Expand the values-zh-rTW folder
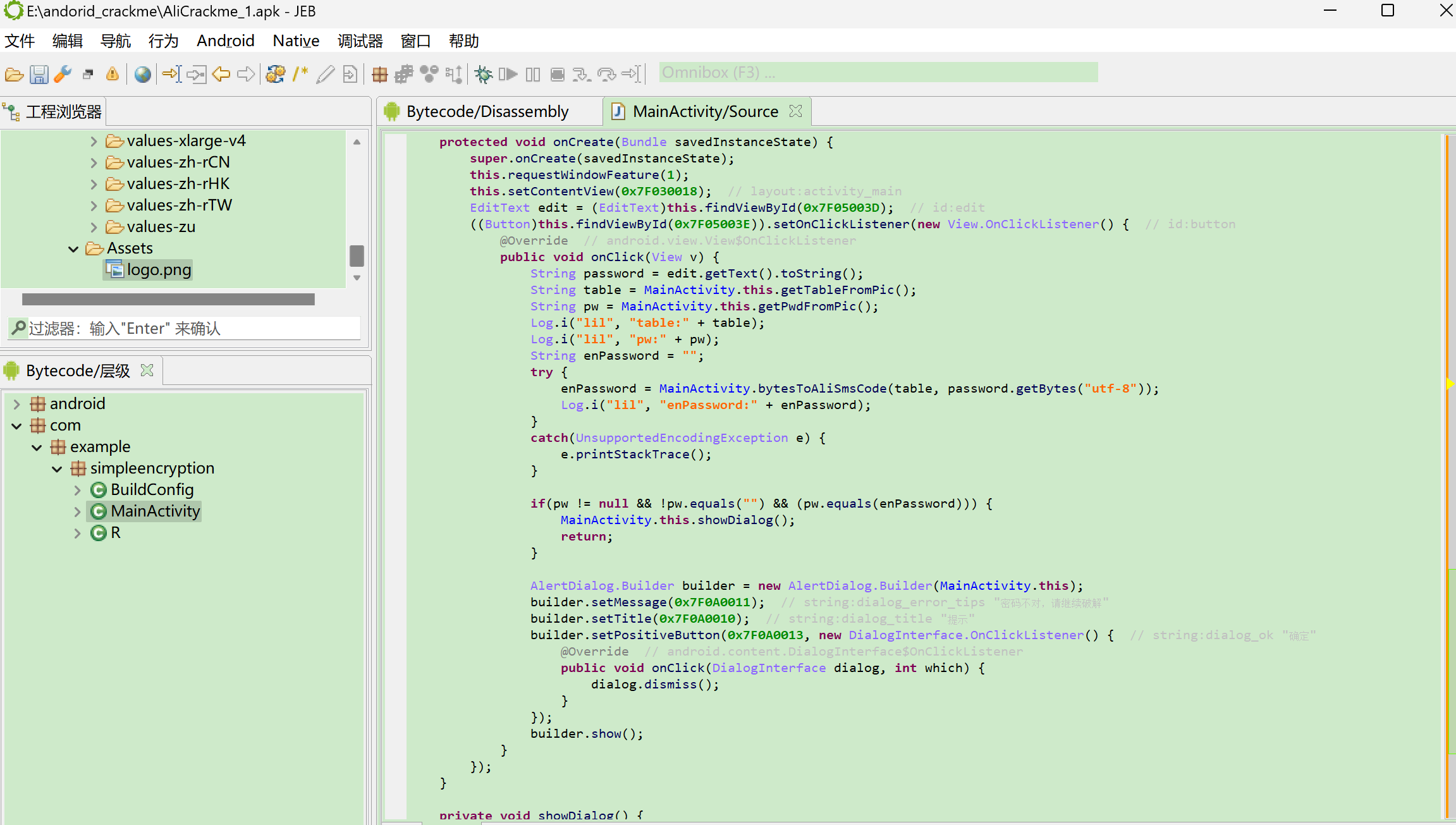Screen dimensions: 1456x825 click(94, 205)
